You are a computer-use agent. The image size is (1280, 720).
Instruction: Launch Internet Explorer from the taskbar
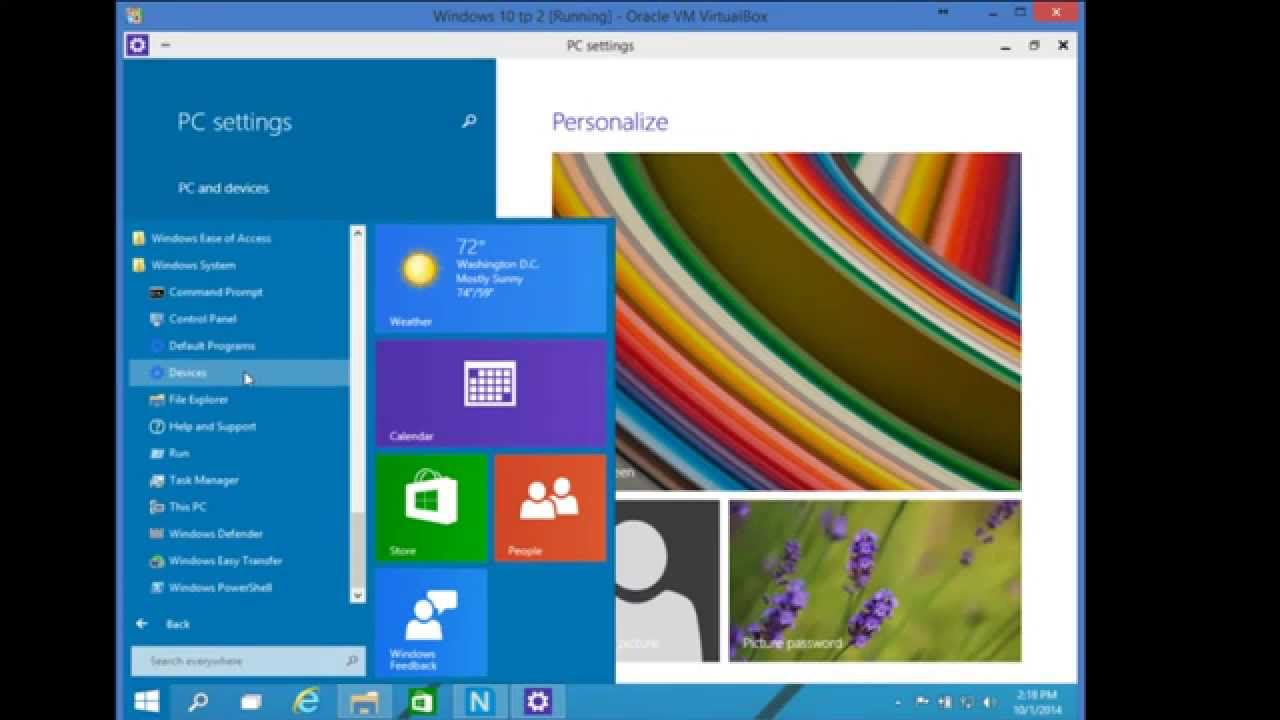[x=306, y=702]
